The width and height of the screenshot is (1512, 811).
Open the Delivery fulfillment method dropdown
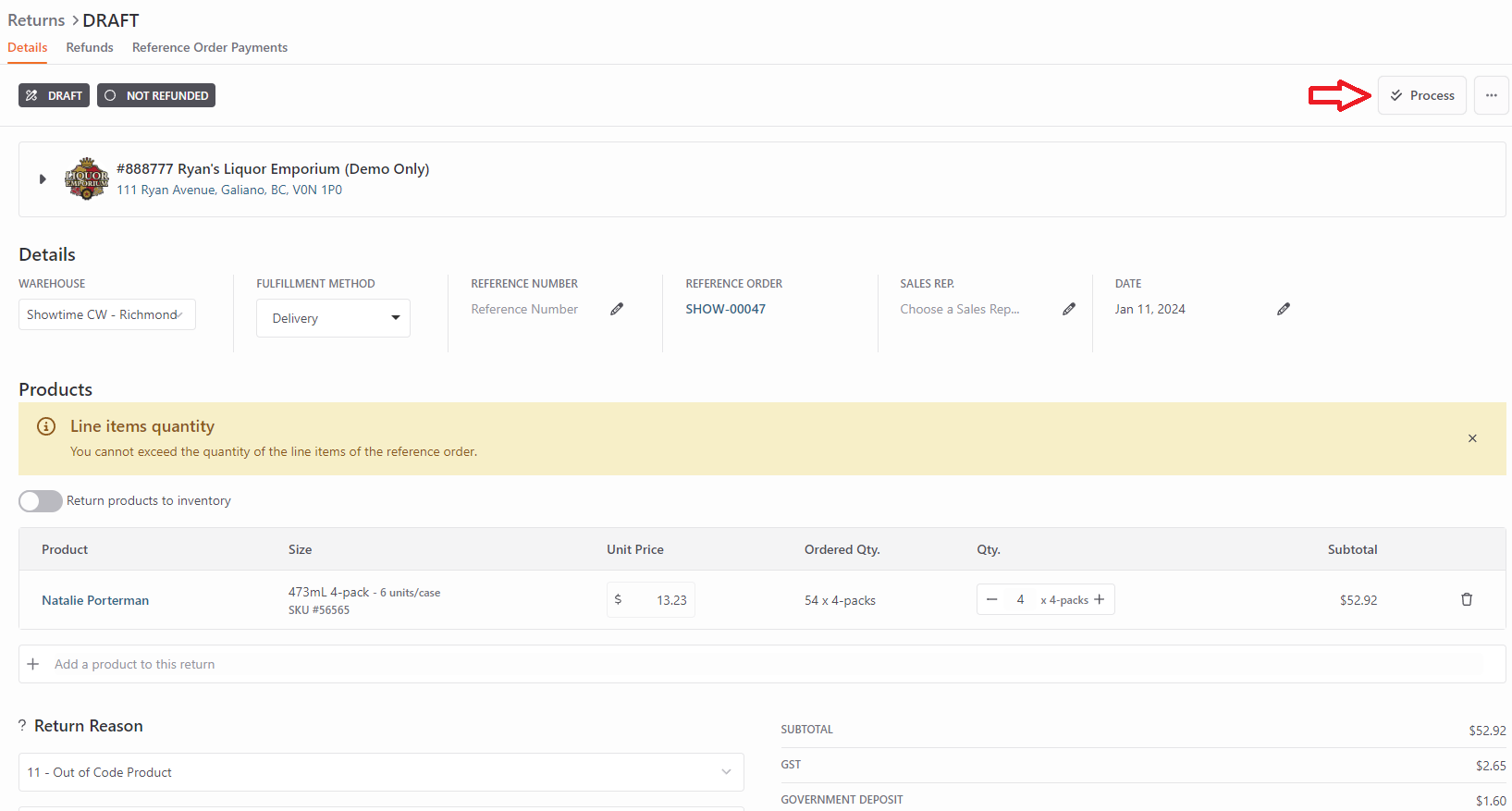333,318
